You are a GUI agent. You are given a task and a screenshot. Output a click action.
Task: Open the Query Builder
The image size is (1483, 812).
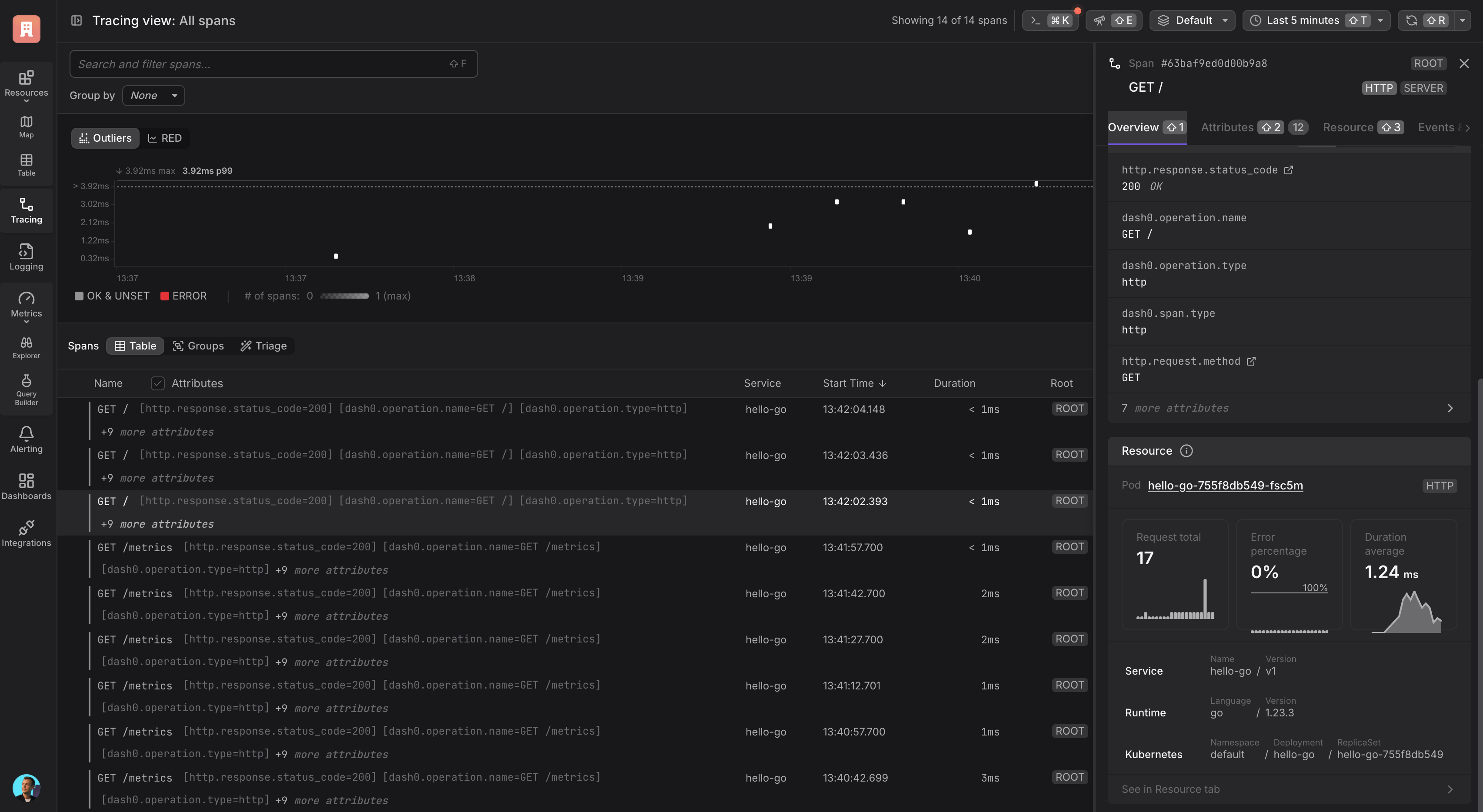[26, 390]
